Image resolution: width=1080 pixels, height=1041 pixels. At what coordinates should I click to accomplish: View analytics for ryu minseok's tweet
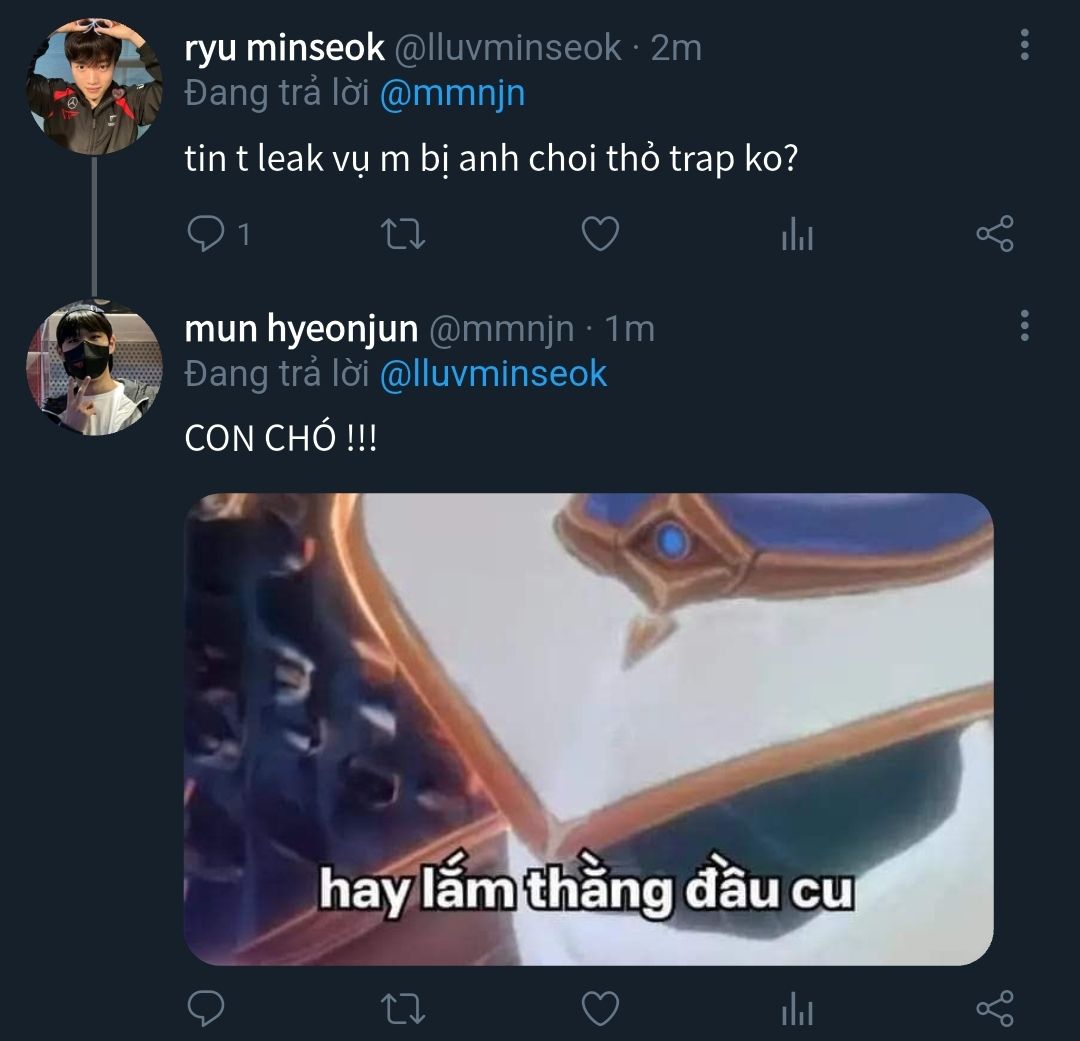[797, 235]
